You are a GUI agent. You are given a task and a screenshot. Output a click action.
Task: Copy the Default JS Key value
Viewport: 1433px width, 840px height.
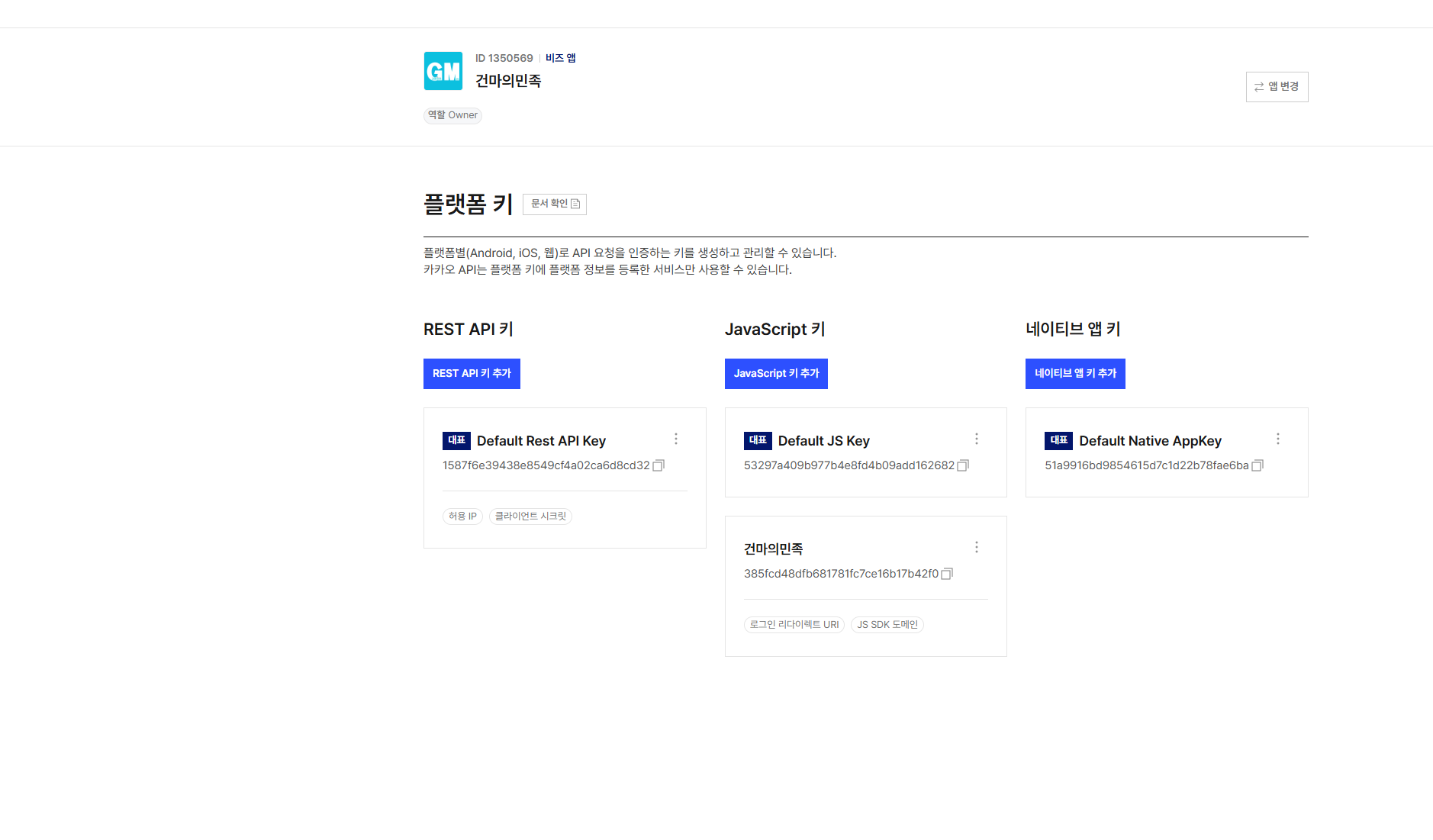point(963,465)
